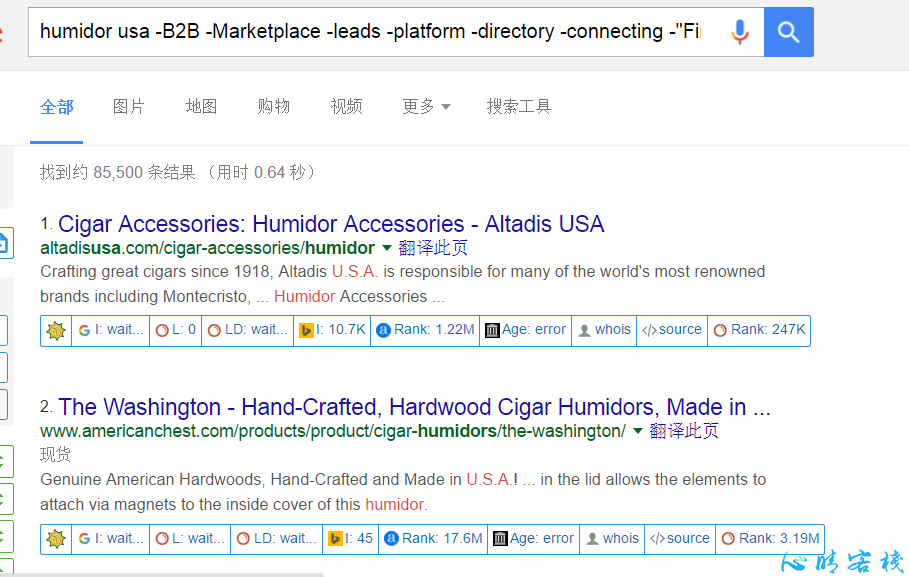Click 'Age: error' in Washington result bar
Image resolution: width=909 pixels, height=577 pixels.
533,539
